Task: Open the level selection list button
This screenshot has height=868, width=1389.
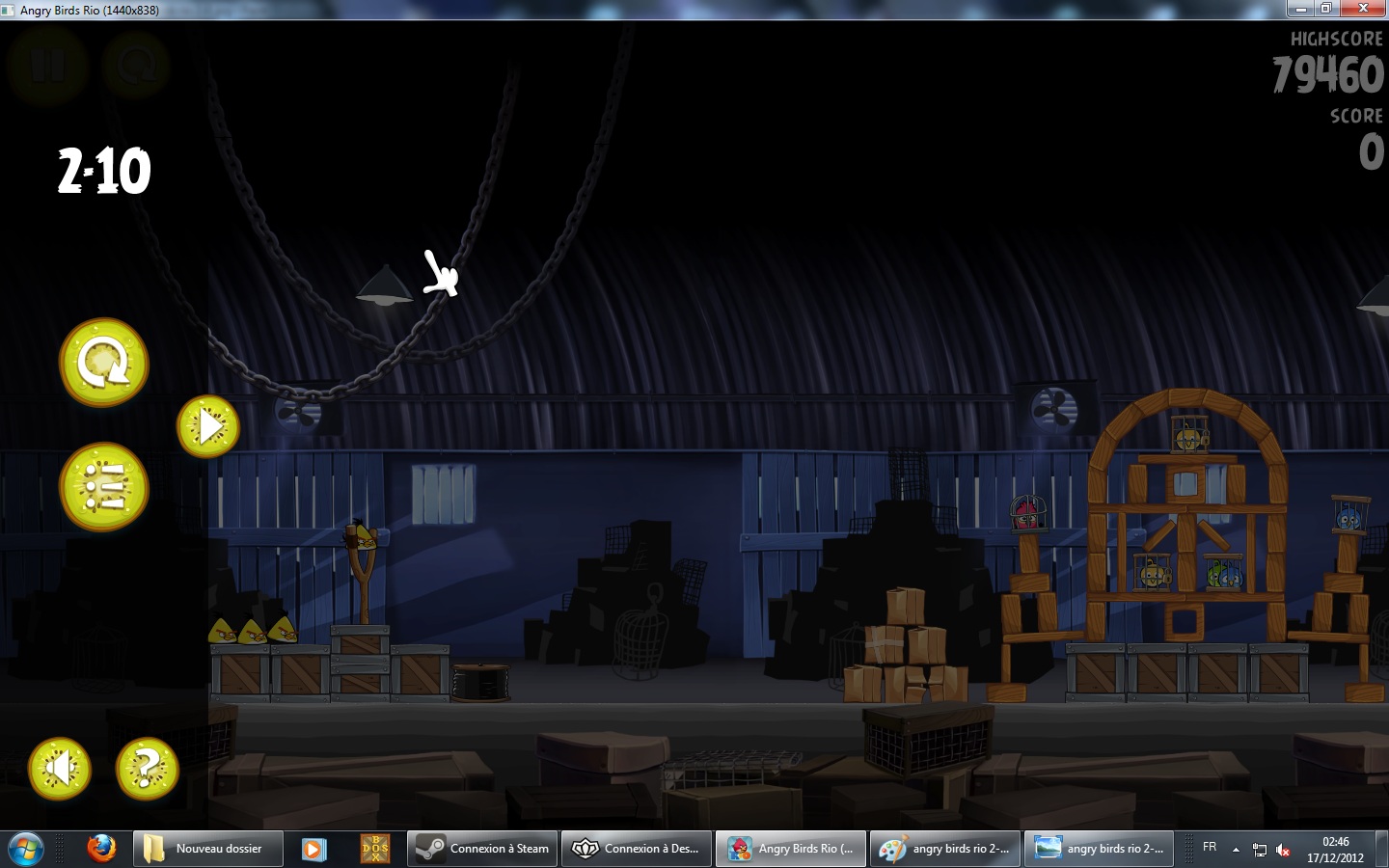Action: pos(104,487)
